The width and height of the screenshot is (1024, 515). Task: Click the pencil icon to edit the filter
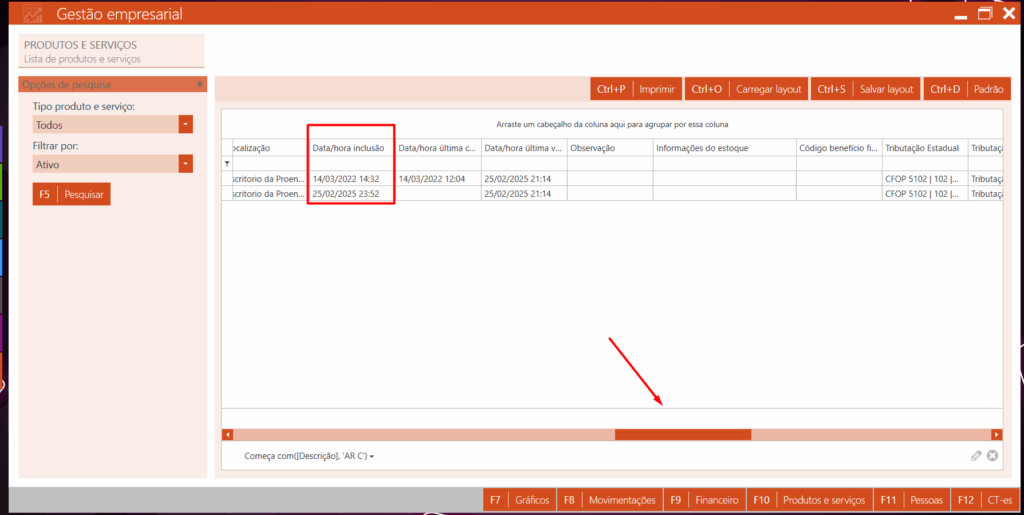[x=976, y=456]
